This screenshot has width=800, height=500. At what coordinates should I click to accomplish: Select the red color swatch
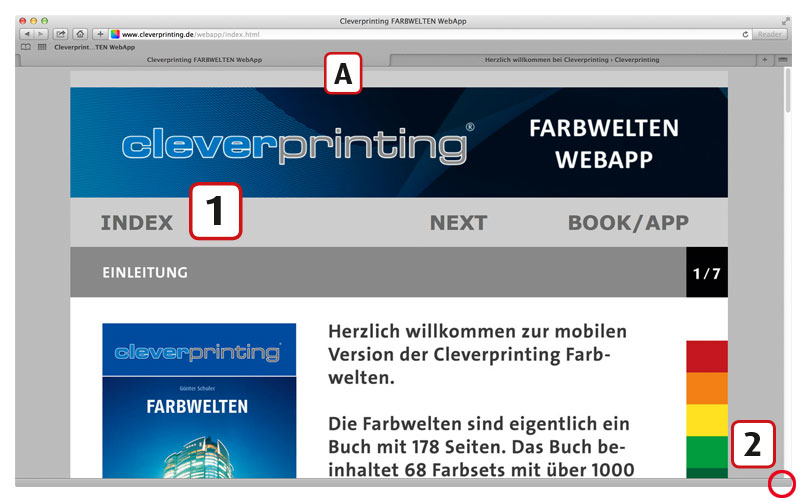[707, 357]
